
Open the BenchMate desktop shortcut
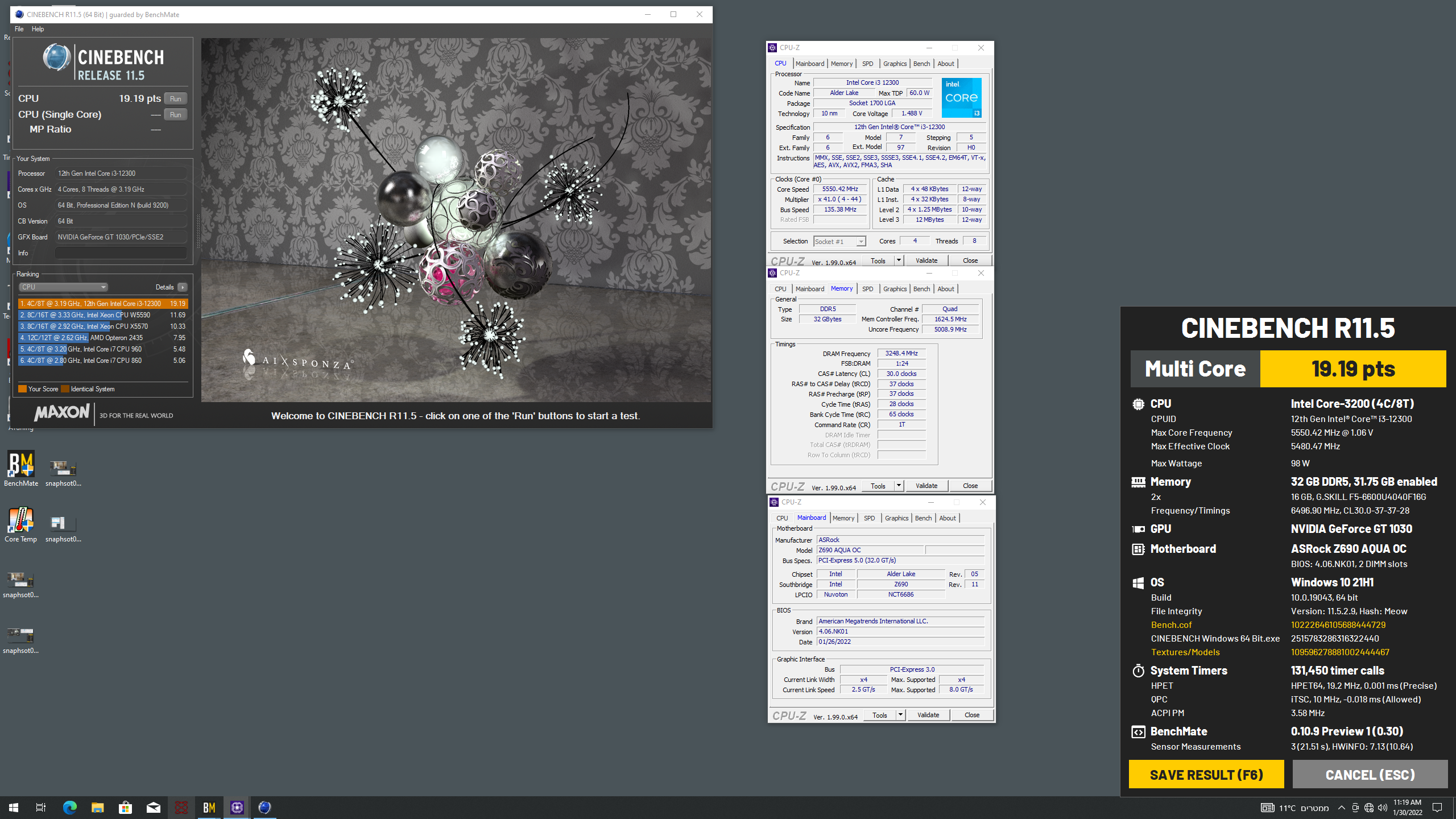pos(21,469)
